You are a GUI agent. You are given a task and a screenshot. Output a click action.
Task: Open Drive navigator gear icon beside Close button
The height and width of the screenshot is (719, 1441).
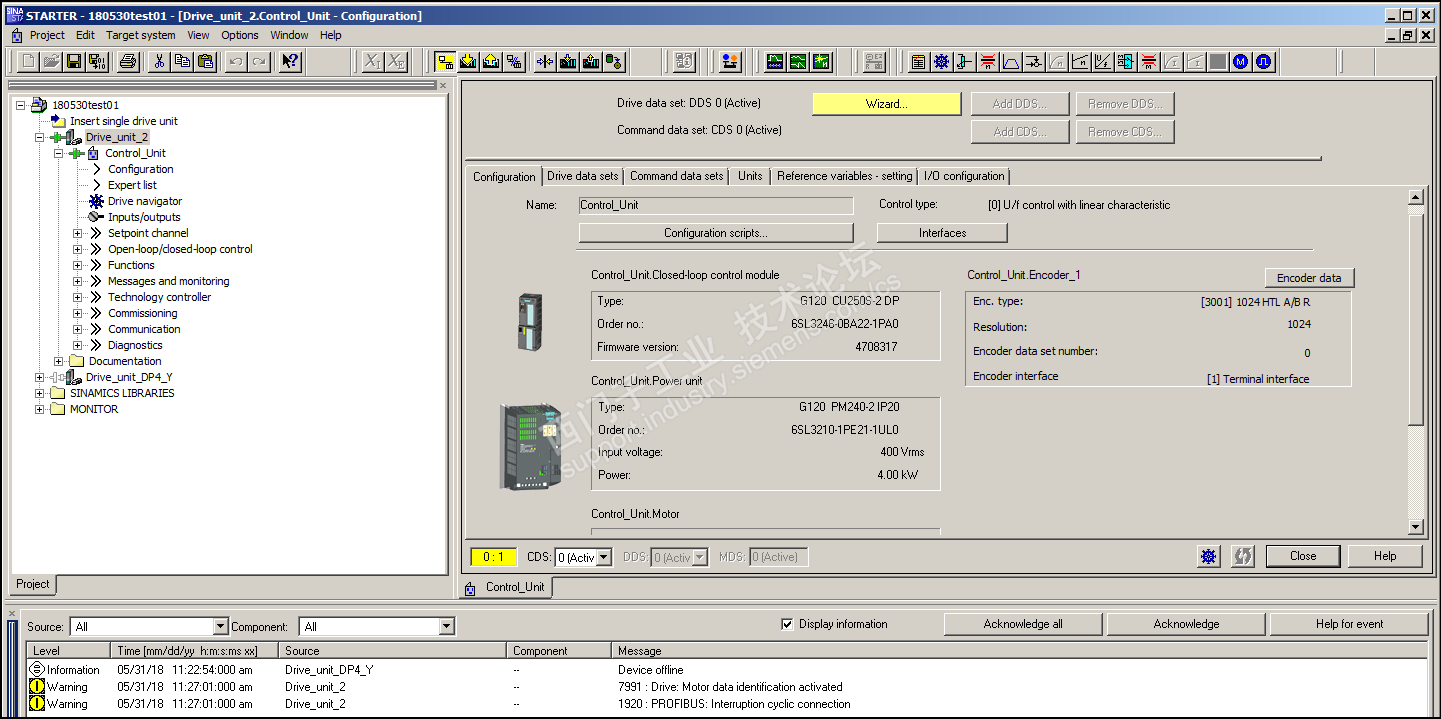(1209, 557)
